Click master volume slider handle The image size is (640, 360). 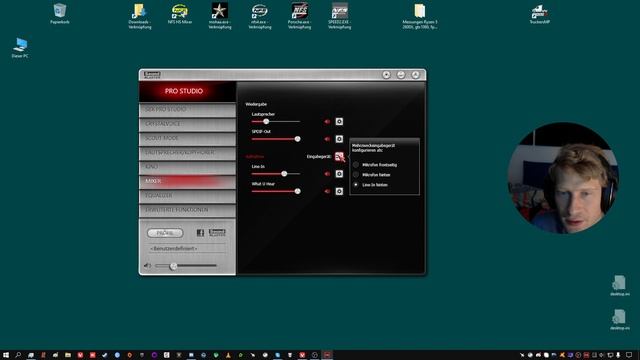coord(173,266)
